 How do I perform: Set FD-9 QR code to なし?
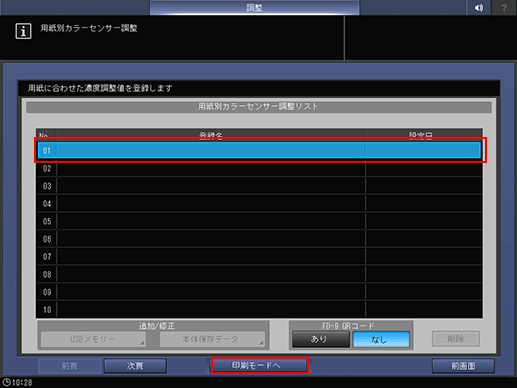tap(381, 339)
